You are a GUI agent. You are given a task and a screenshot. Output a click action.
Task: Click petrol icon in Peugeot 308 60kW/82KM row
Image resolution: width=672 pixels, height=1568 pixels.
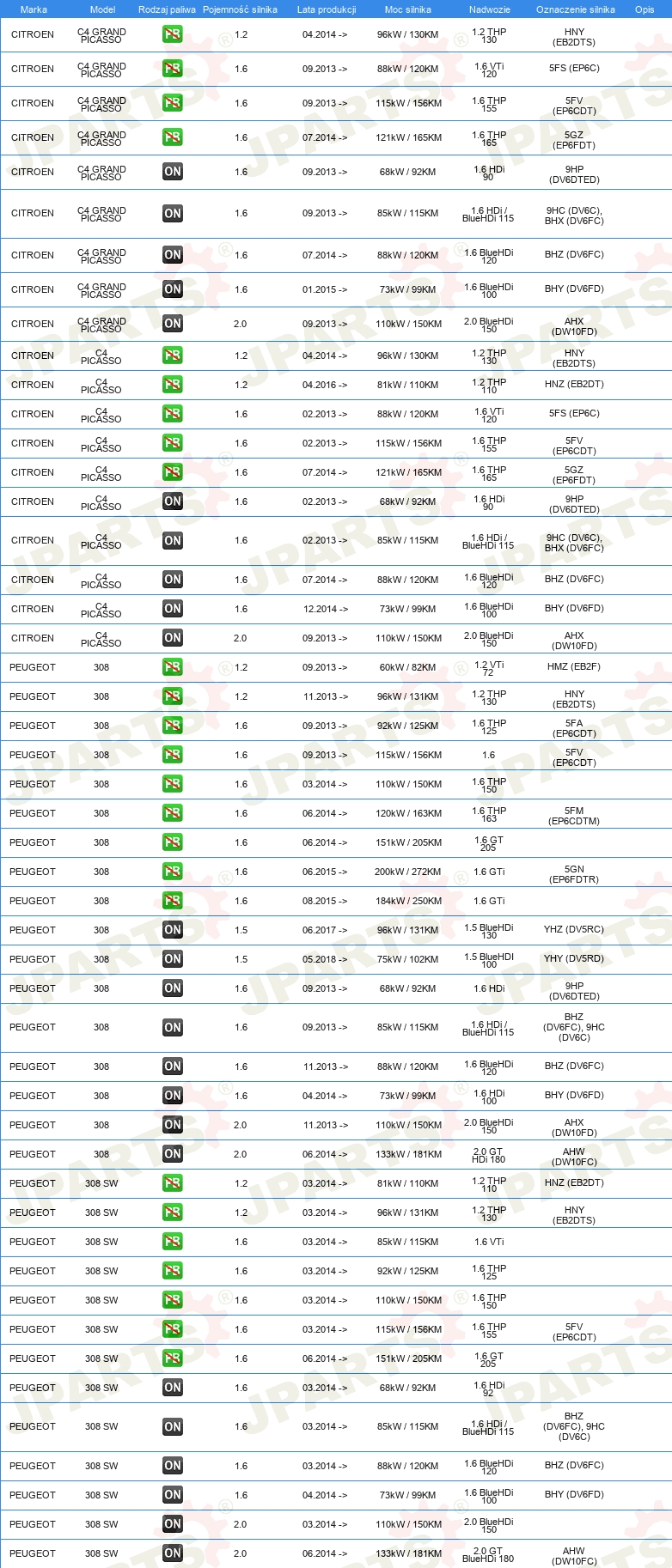tap(173, 667)
